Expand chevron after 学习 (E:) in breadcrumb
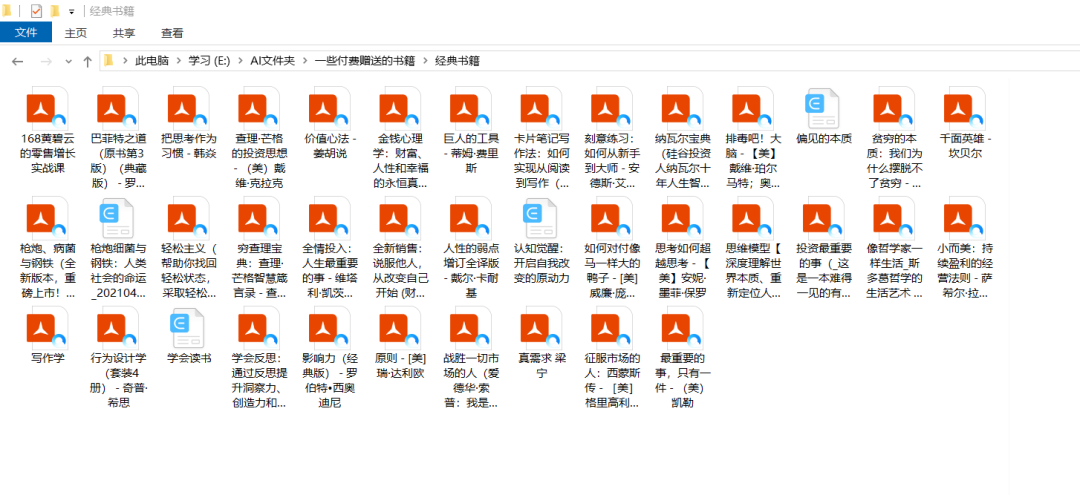1080x495 pixels. [240, 61]
